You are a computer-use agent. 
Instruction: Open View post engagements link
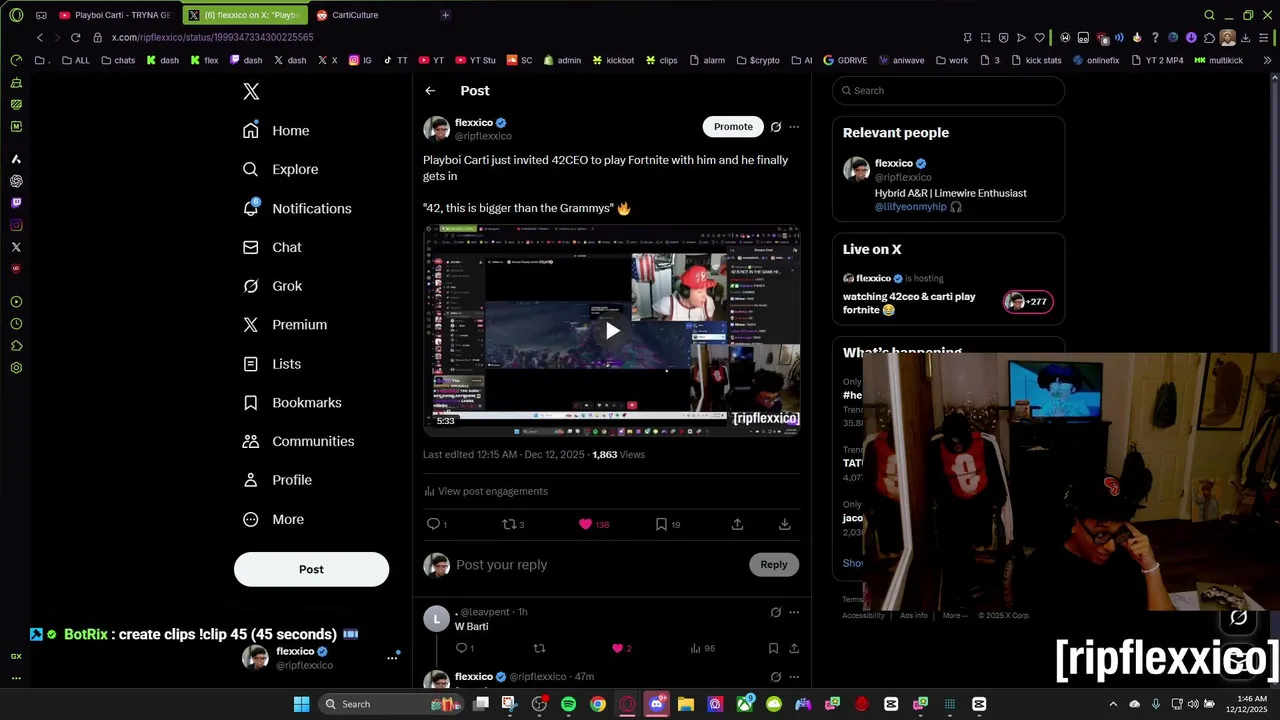pyautogui.click(x=486, y=491)
